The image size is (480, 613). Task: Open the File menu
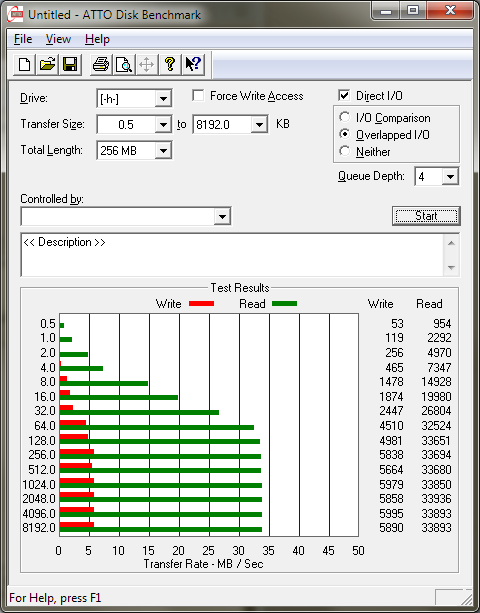click(x=23, y=39)
